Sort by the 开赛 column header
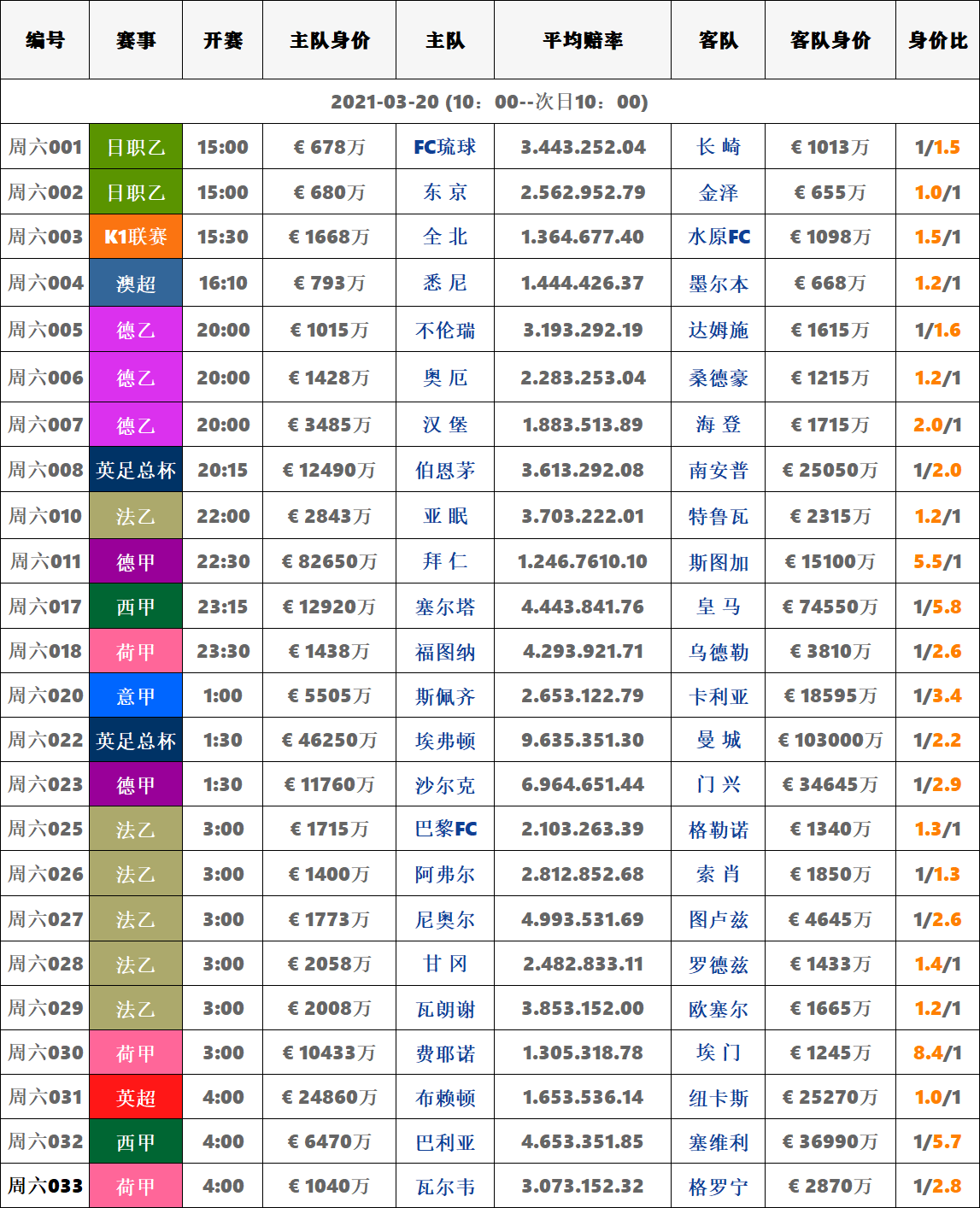The image size is (980, 1208). pyautogui.click(x=222, y=40)
